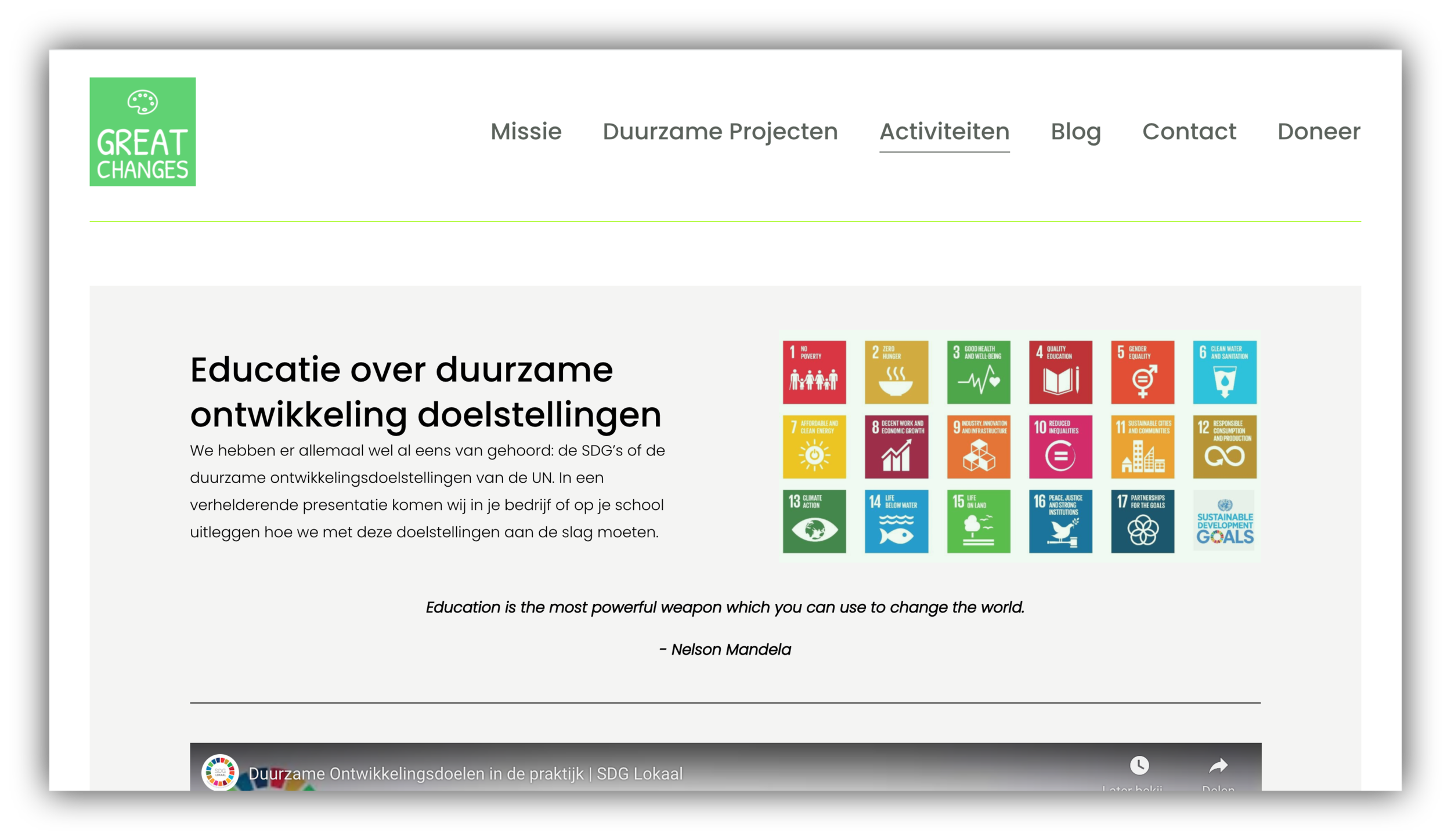Select the Activiteiten menu item

coord(944,132)
